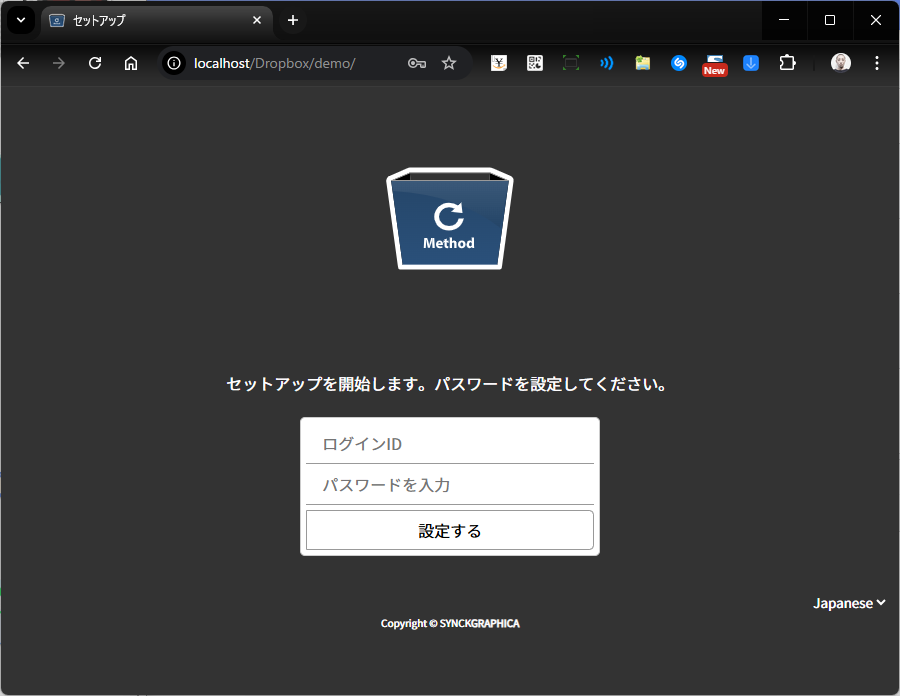The image size is (900, 696).
Task: Open the Extensions puzzle menu
Action: click(x=787, y=63)
